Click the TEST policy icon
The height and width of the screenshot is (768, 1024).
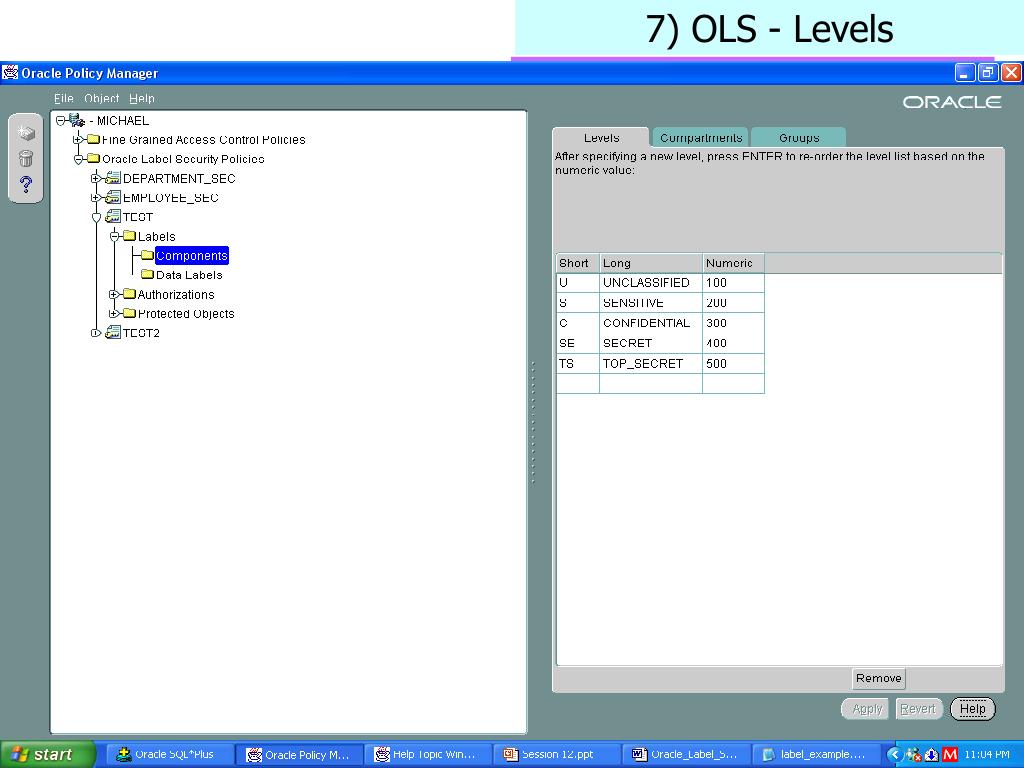(113, 217)
